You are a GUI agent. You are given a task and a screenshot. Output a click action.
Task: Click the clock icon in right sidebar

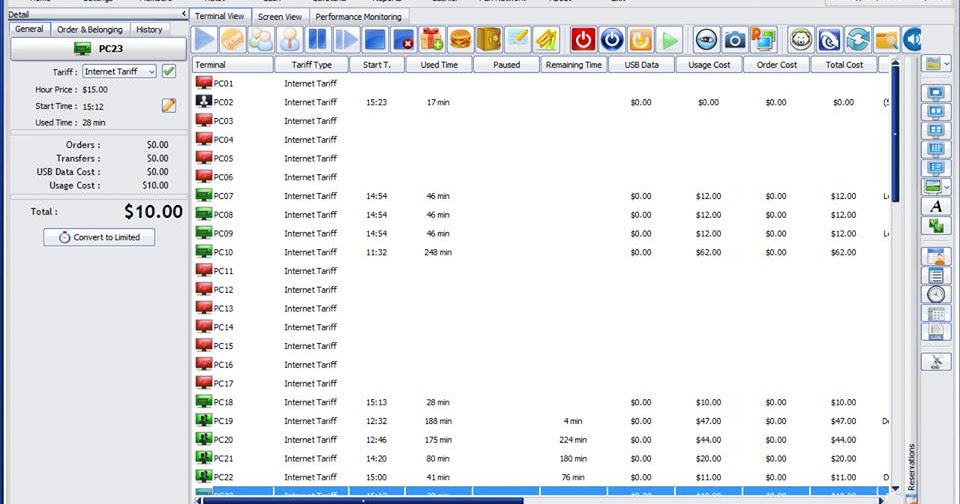pyautogui.click(x=936, y=295)
